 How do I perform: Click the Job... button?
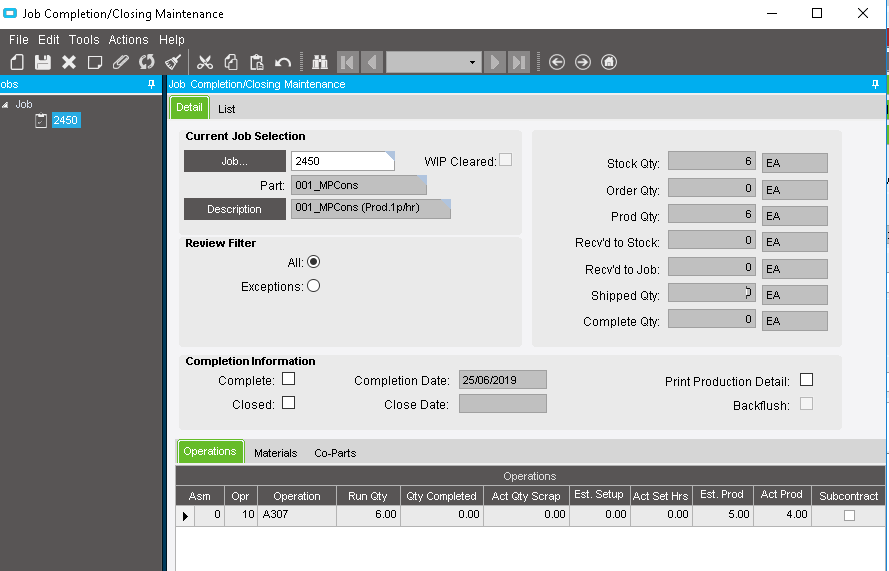(234, 161)
